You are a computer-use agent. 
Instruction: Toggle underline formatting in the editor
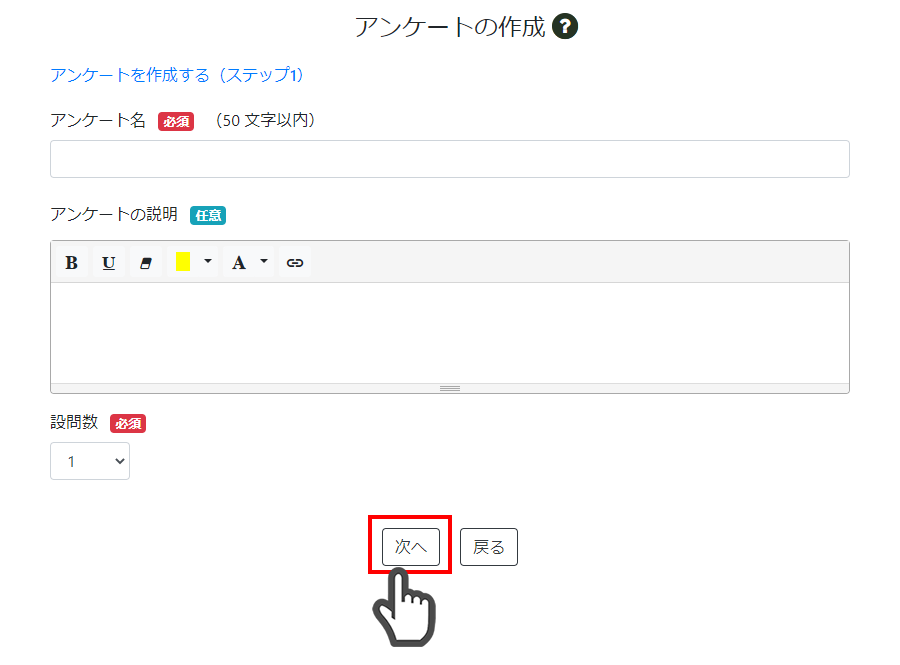(108, 263)
